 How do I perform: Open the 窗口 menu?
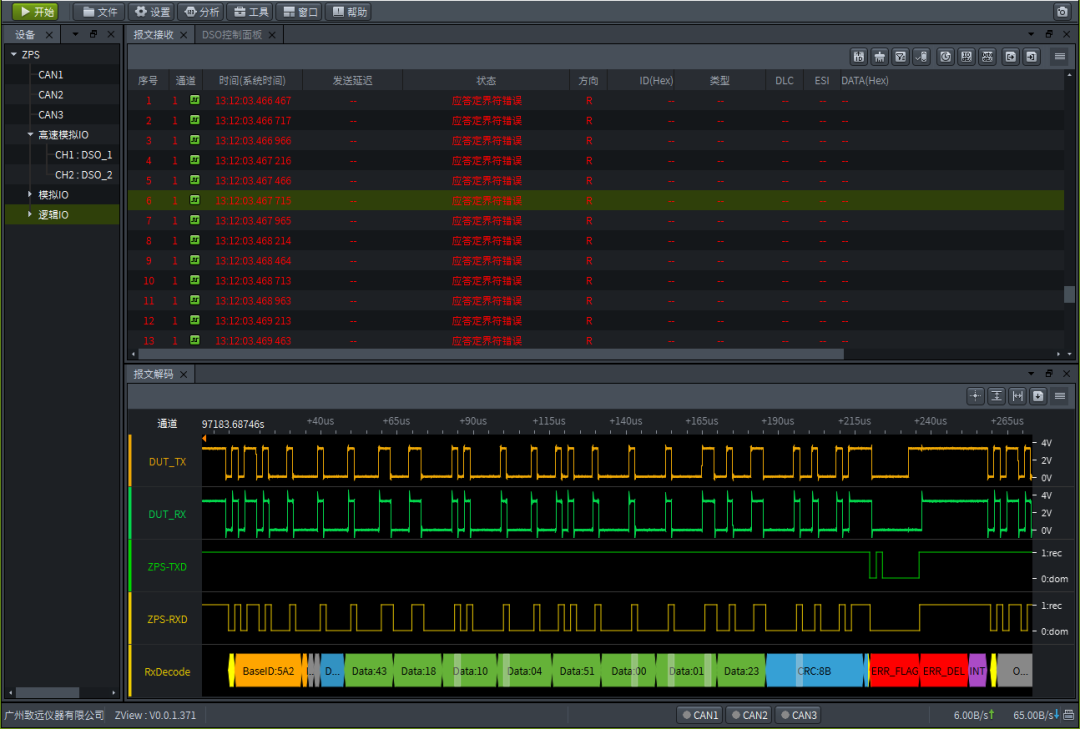[300, 12]
